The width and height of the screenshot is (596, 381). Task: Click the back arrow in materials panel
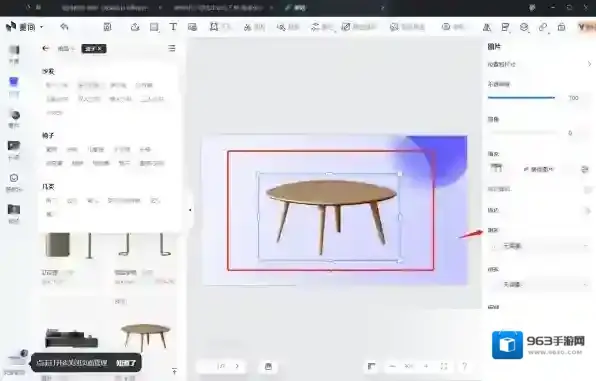46,48
